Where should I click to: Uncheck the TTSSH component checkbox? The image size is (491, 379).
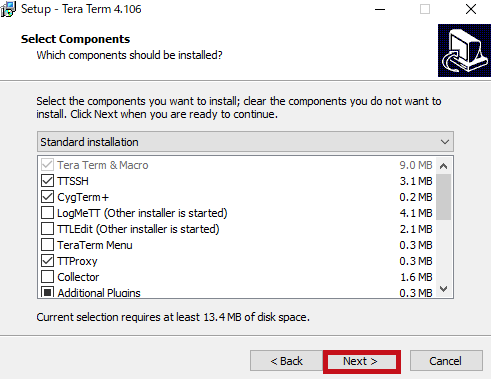(47, 181)
